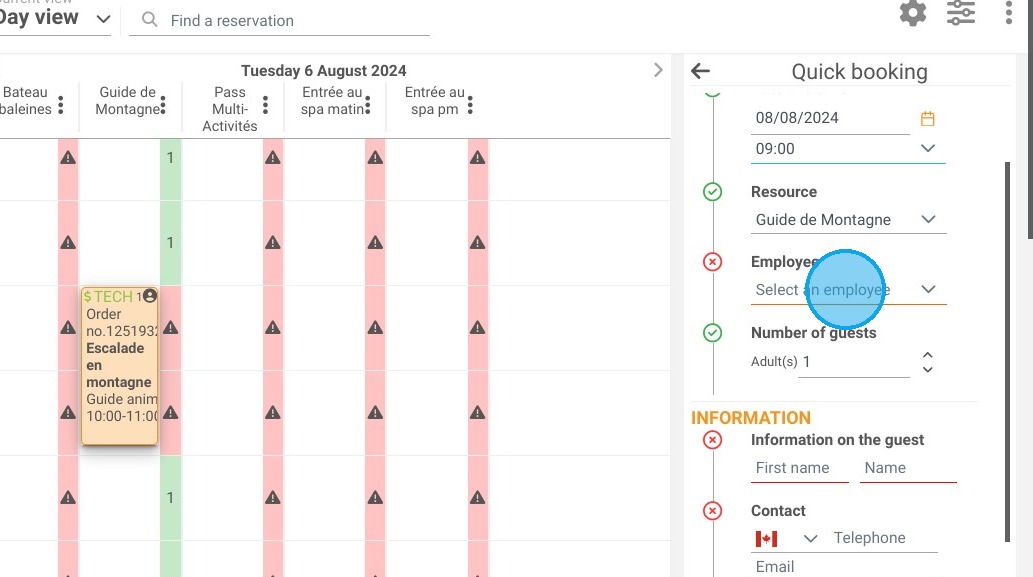Image resolution: width=1033 pixels, height=577 pixels.
Task: Open options menu for Pass Multi-Activités column
Action: coord(265,105)
